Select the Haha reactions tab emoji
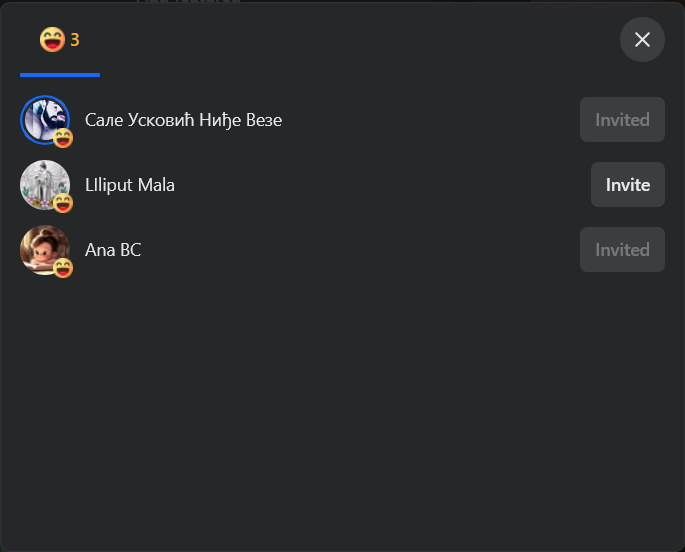This screenshot has width=685, height=552. click(52, 39)
